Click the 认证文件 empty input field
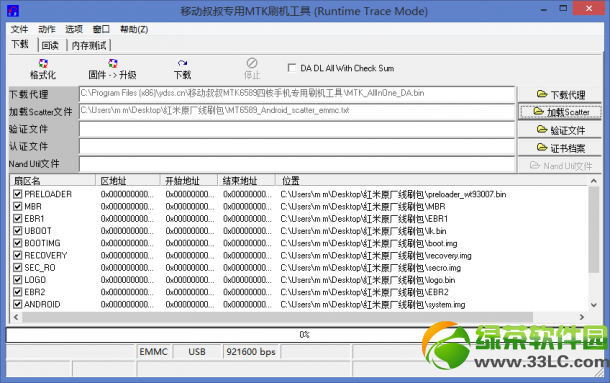Viewport: 610px width, 383px height. pos(297,146)
